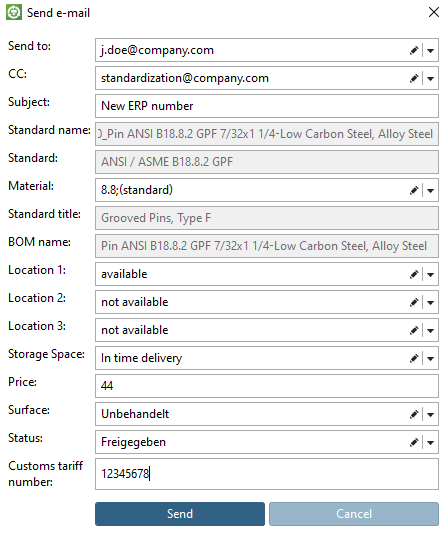Close the Send e-mail window
This screenshot has width=445, height=534.
tap(433, 12)
